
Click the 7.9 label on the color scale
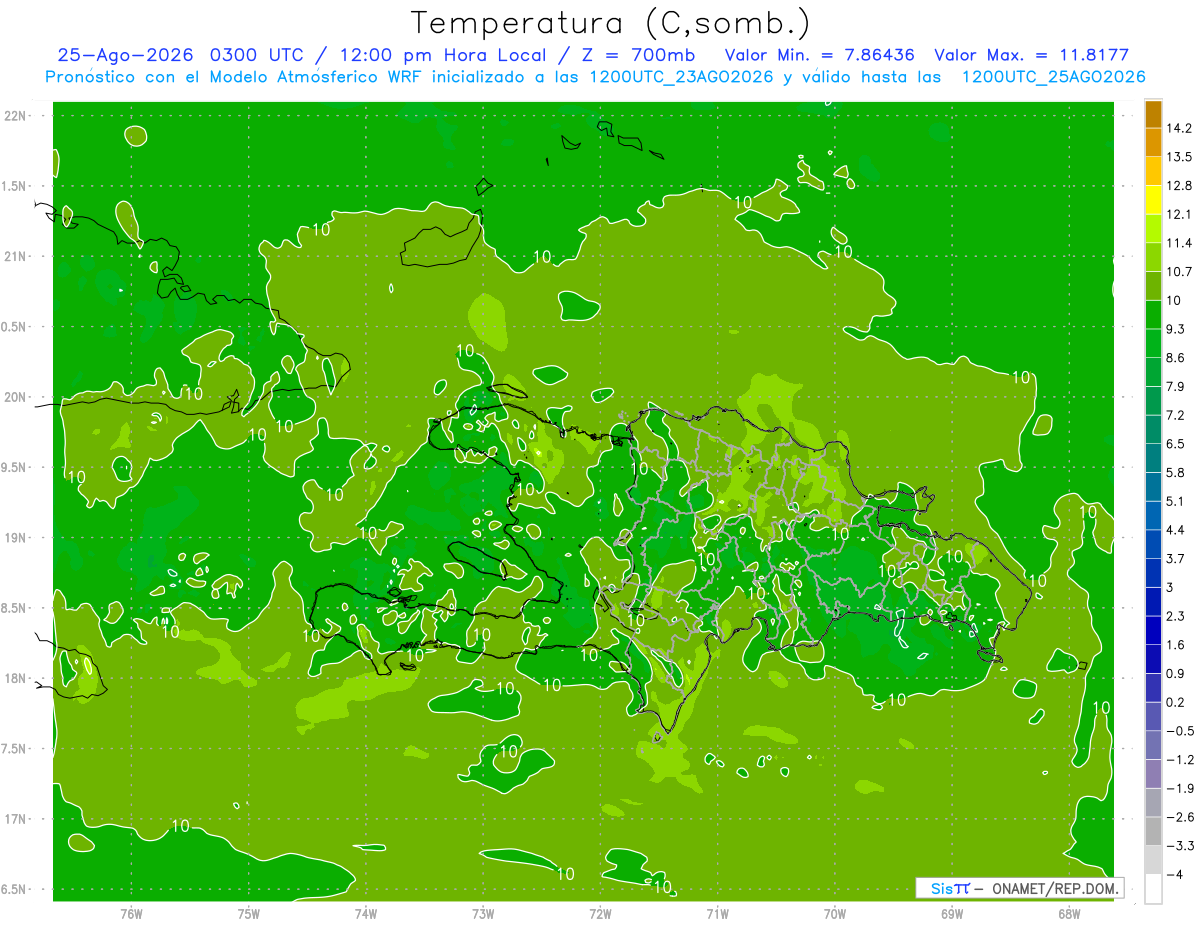pyautogui.click(x=1176, y=386)
